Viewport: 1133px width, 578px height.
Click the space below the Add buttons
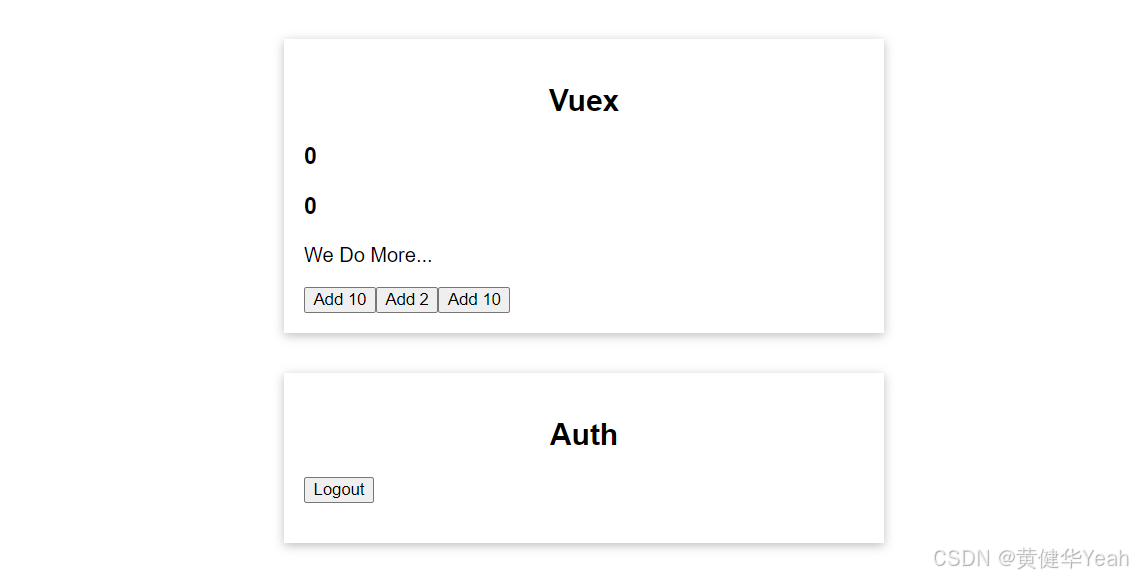click(x=400, y=320)
